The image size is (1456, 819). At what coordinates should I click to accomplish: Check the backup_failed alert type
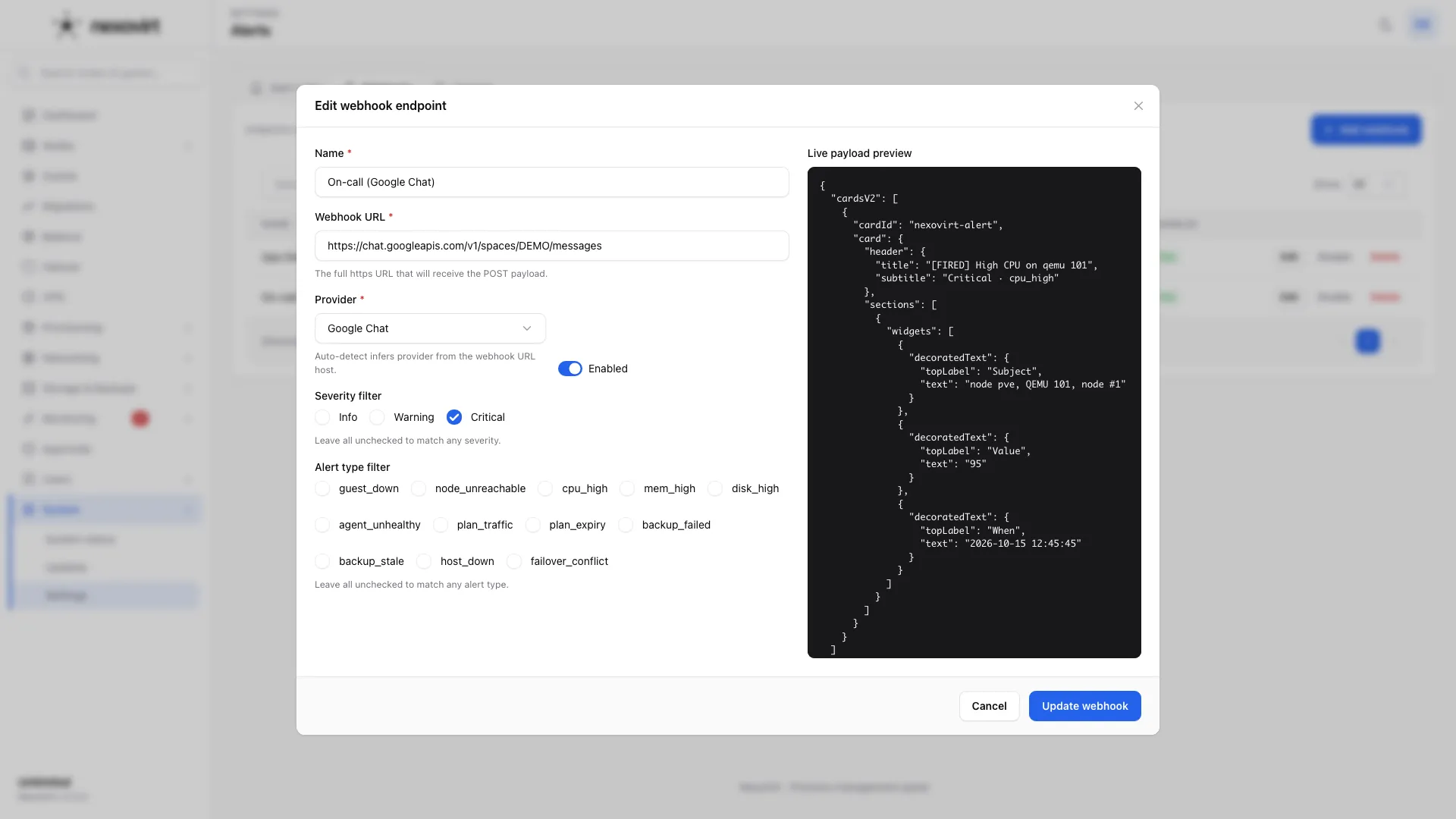pyautogui.click(x=626, y=525)
